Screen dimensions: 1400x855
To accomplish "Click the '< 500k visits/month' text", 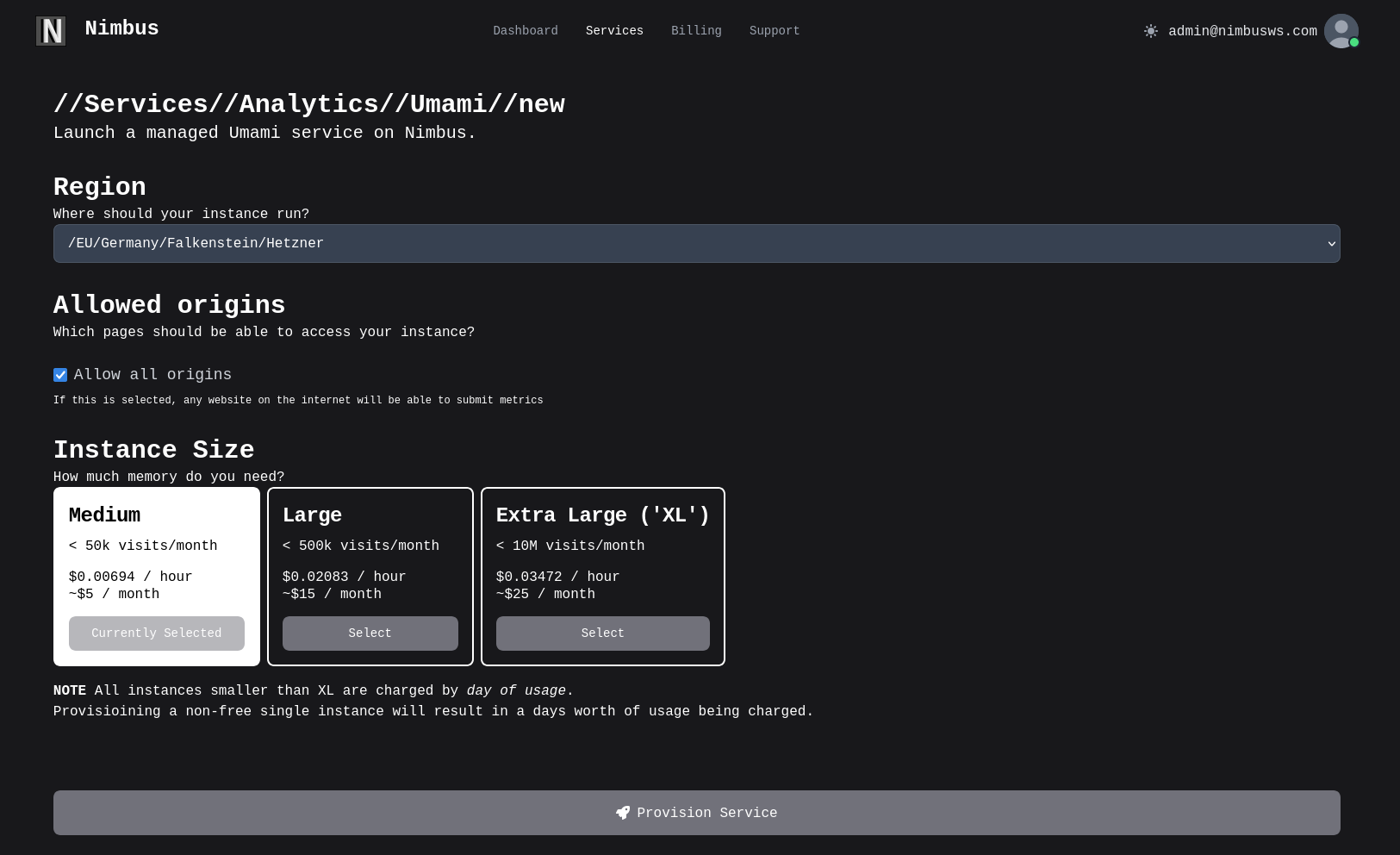I will [x=361, y=546].
